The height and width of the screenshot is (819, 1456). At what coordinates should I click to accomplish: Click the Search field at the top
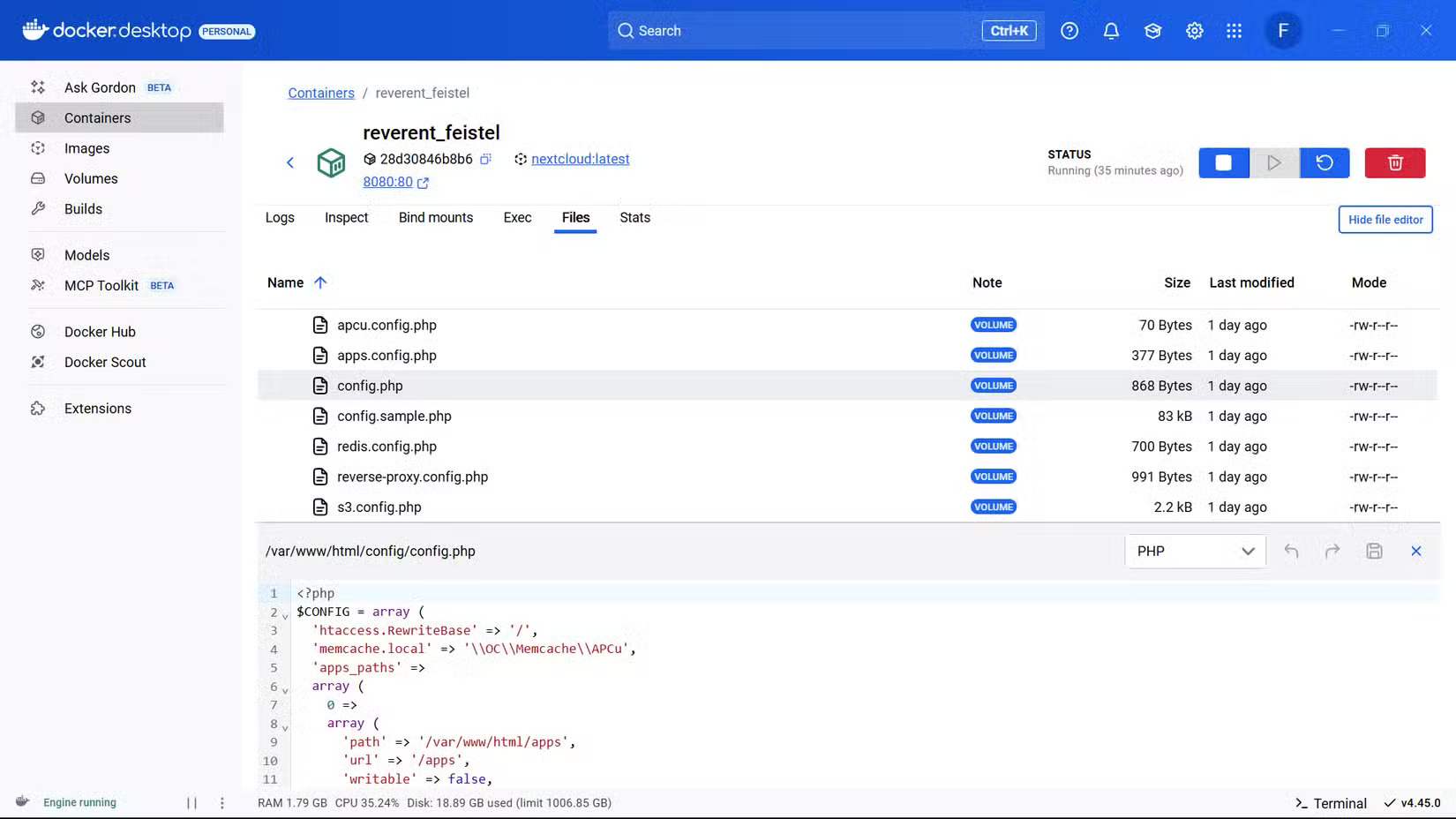point(794,30)
